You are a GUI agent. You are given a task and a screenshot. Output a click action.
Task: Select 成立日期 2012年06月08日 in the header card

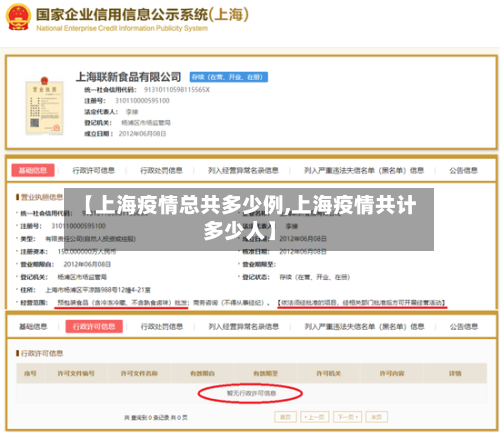click(x=142, y=134)
